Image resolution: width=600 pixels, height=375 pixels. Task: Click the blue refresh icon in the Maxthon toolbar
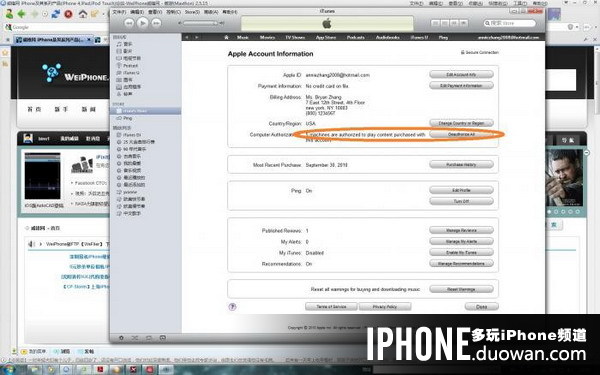pyautogui.click(x=56, y=14)
